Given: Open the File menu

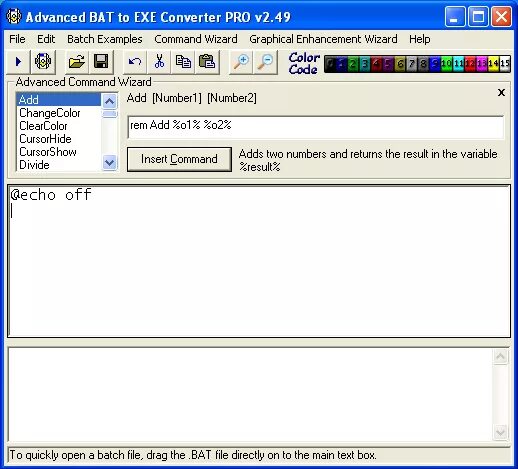Looking at the screenshot, I should [x=17, y=39].
